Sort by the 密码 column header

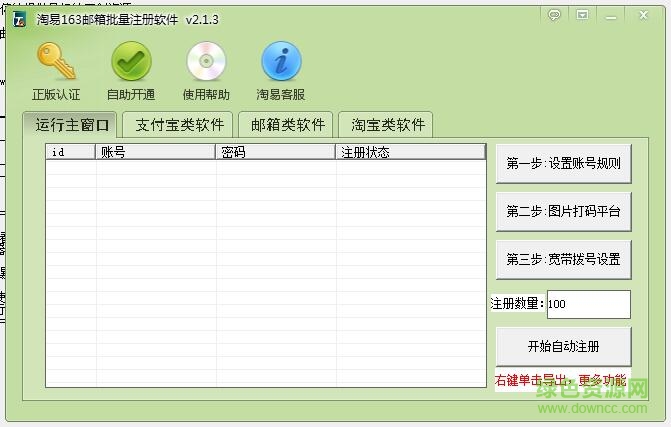coord(275,152)
